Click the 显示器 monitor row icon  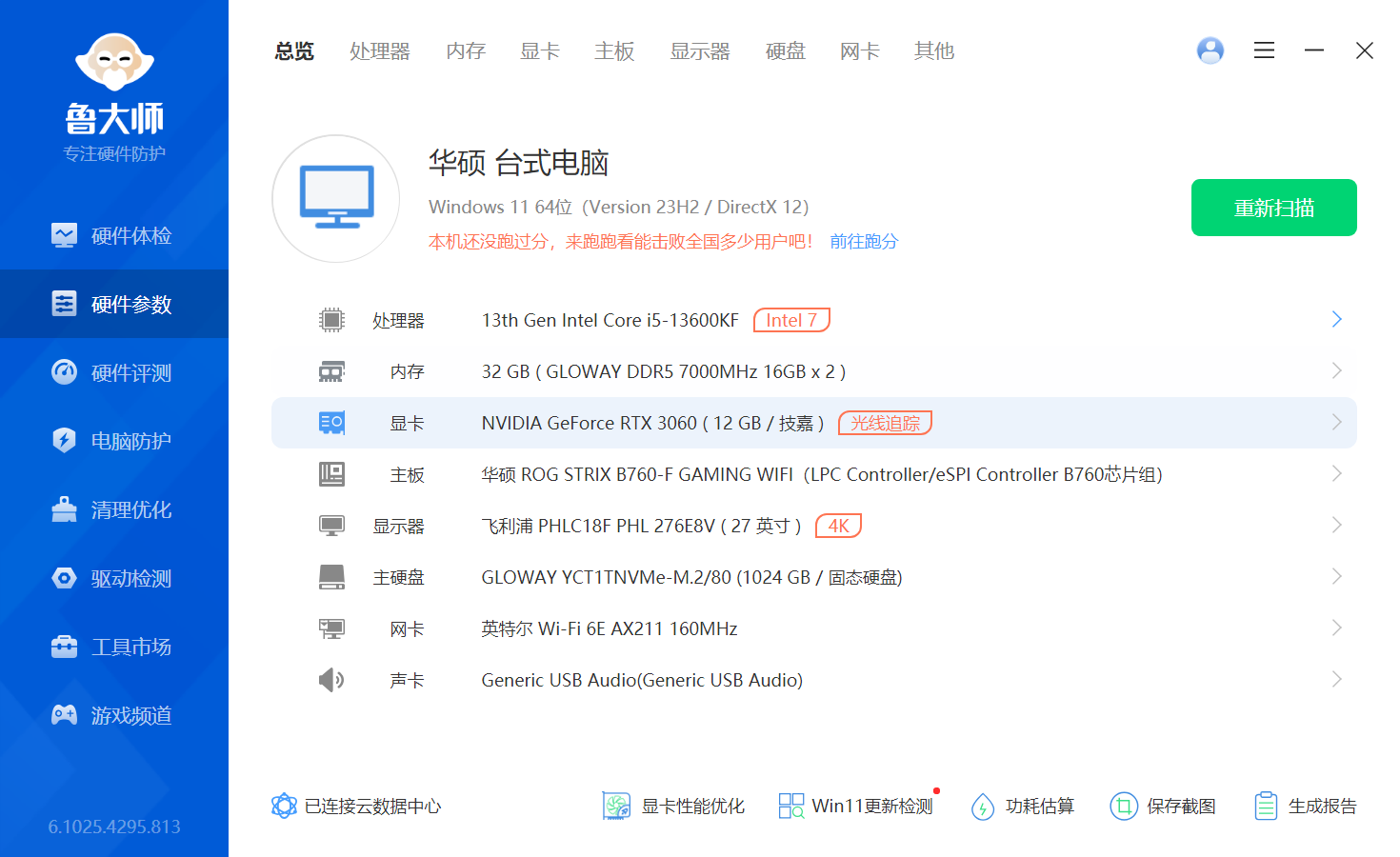coord(331,526)
